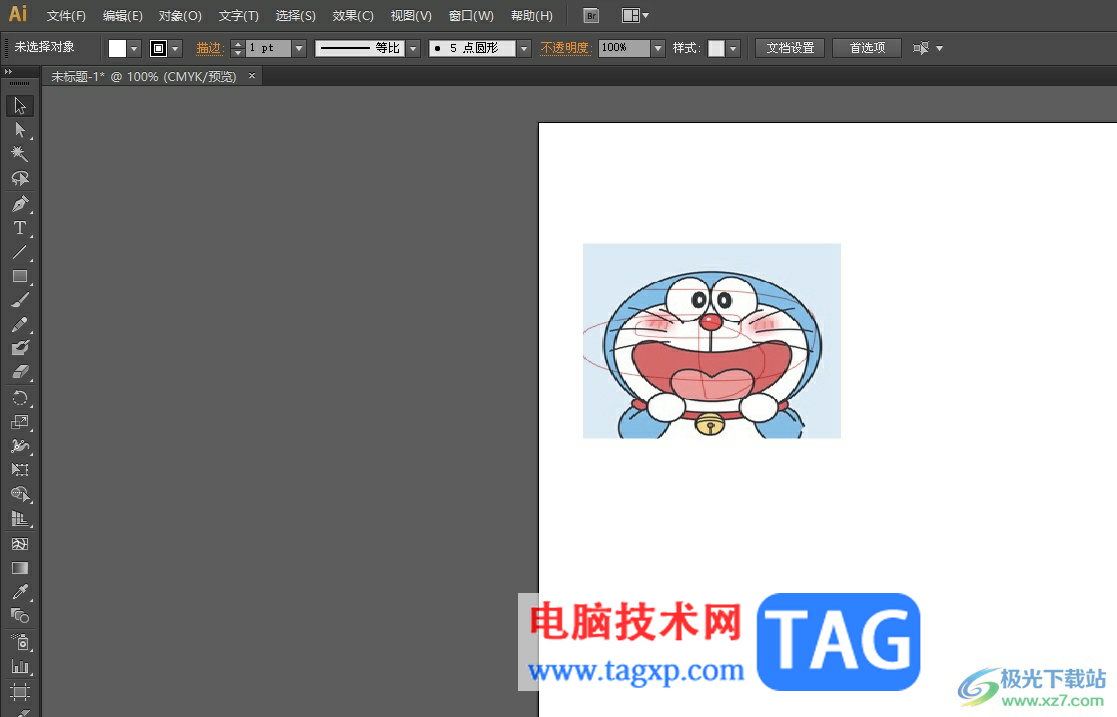This screenshot has height=717, width=1117.
Task: Open the fill color dropdown arrow
Action: tap(134, 48)
